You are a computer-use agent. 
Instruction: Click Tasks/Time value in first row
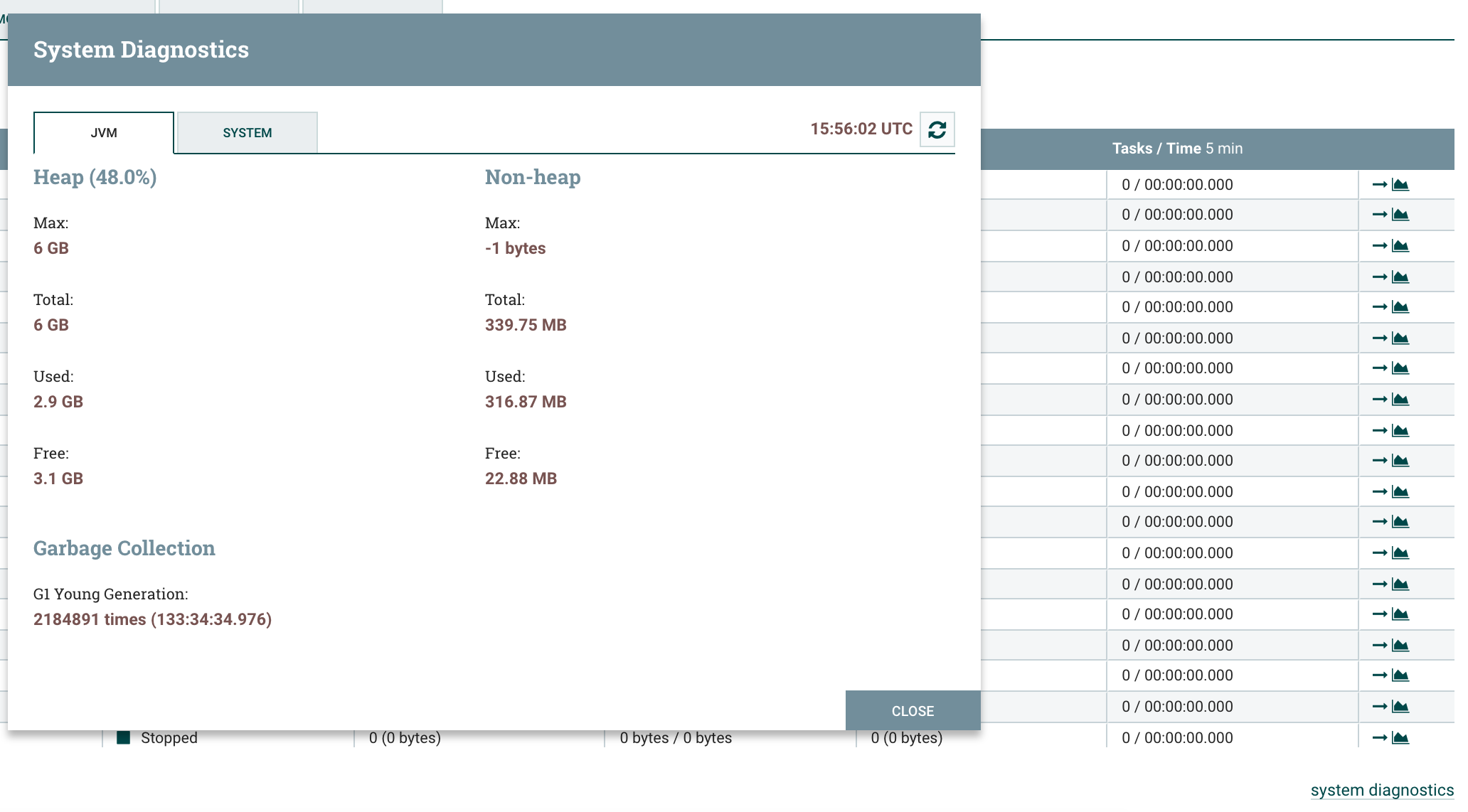coord(1177,185)
